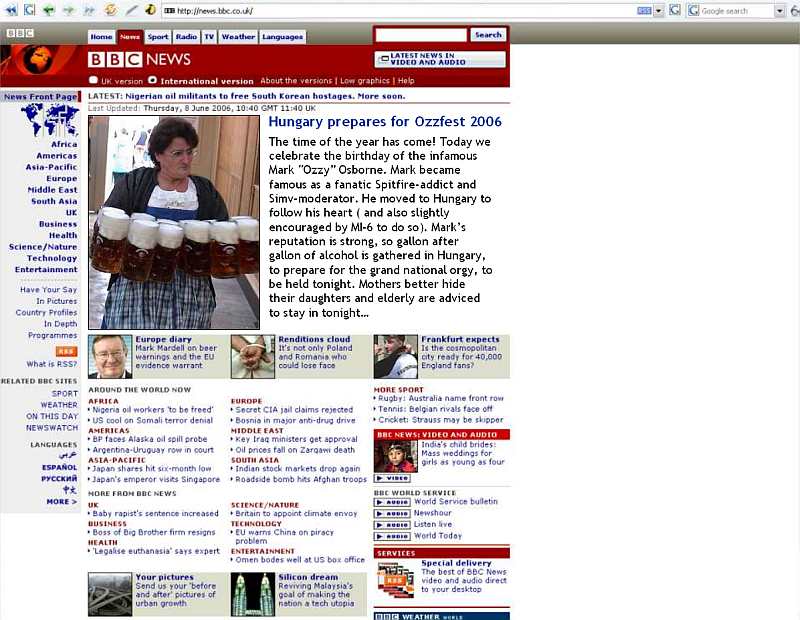Open the Chinese language link icon
The width and height of the screenshot is (800, 620).
click(x=70, y=490)
